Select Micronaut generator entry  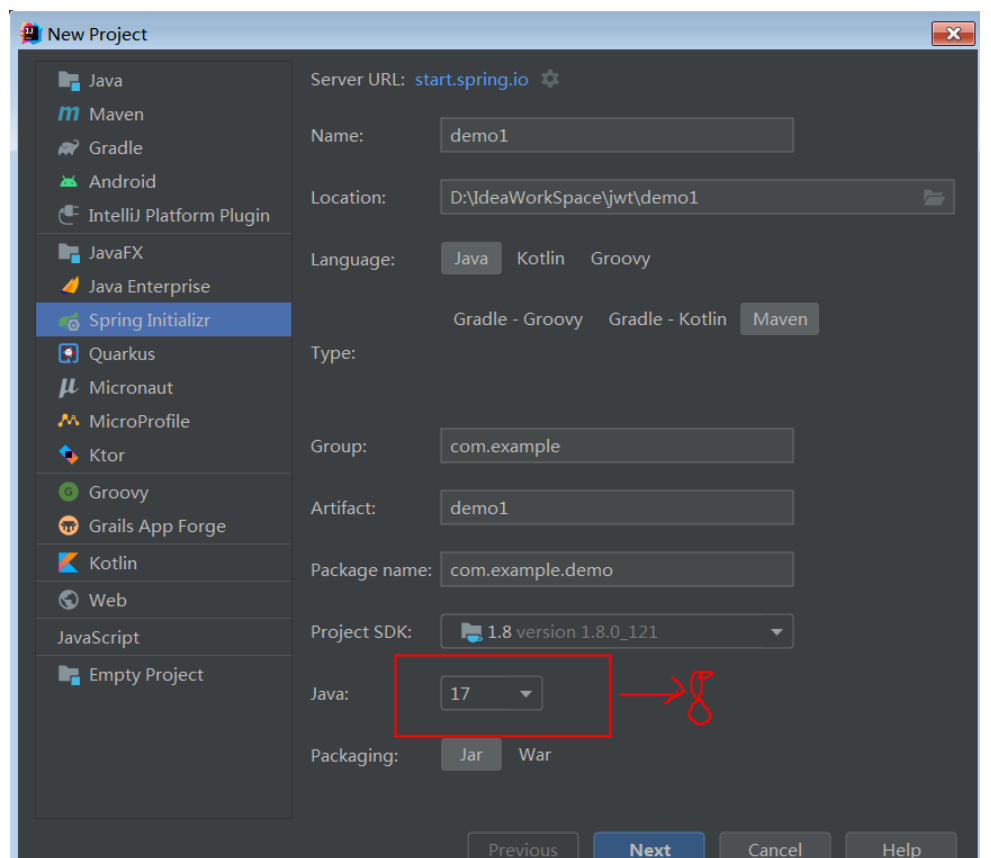(164, 387)
